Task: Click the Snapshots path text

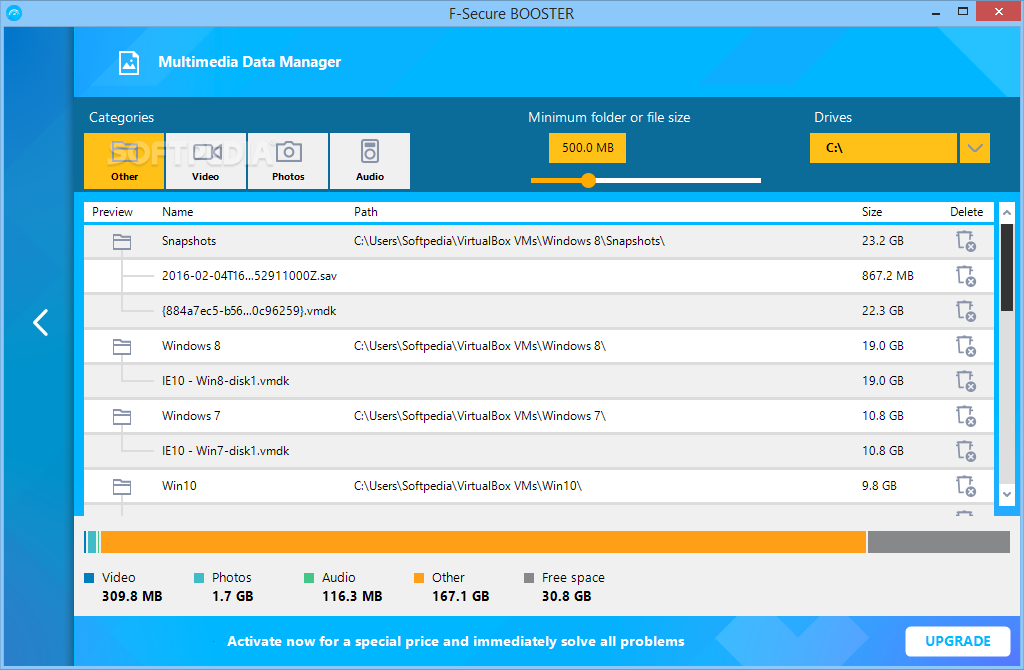Action: (x=509, y=241)
